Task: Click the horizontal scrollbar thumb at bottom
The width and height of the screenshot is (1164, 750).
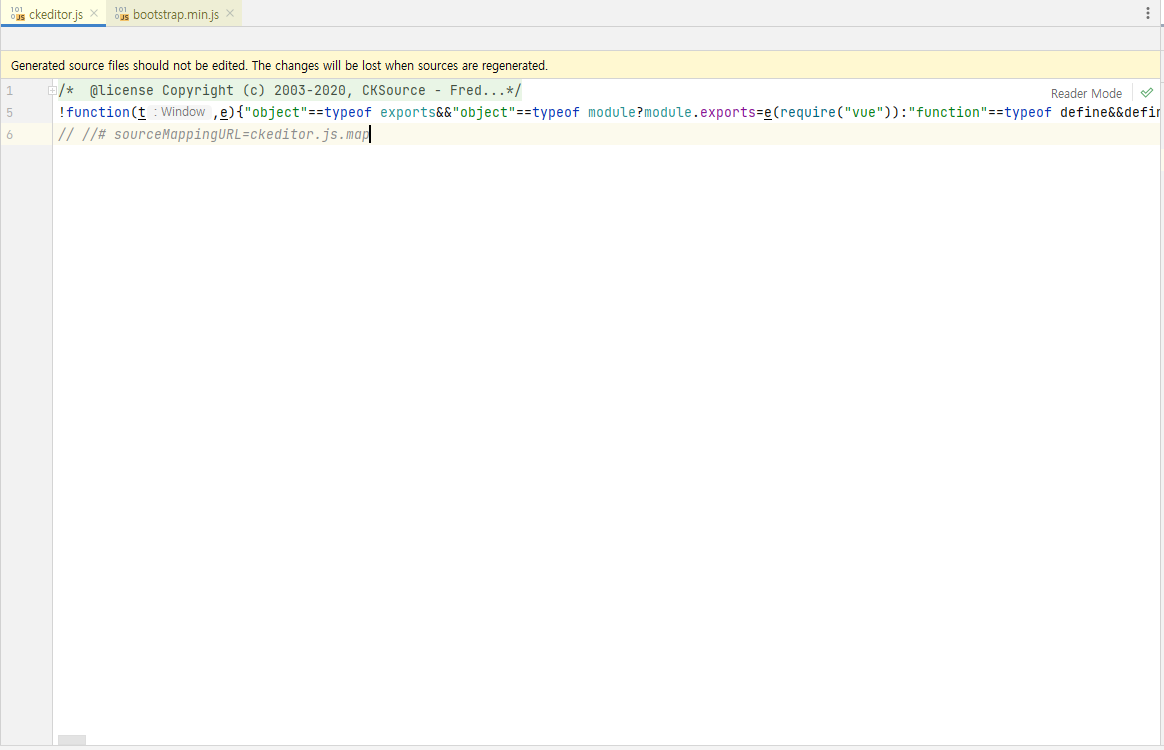Action: click(x=72, y=741)
